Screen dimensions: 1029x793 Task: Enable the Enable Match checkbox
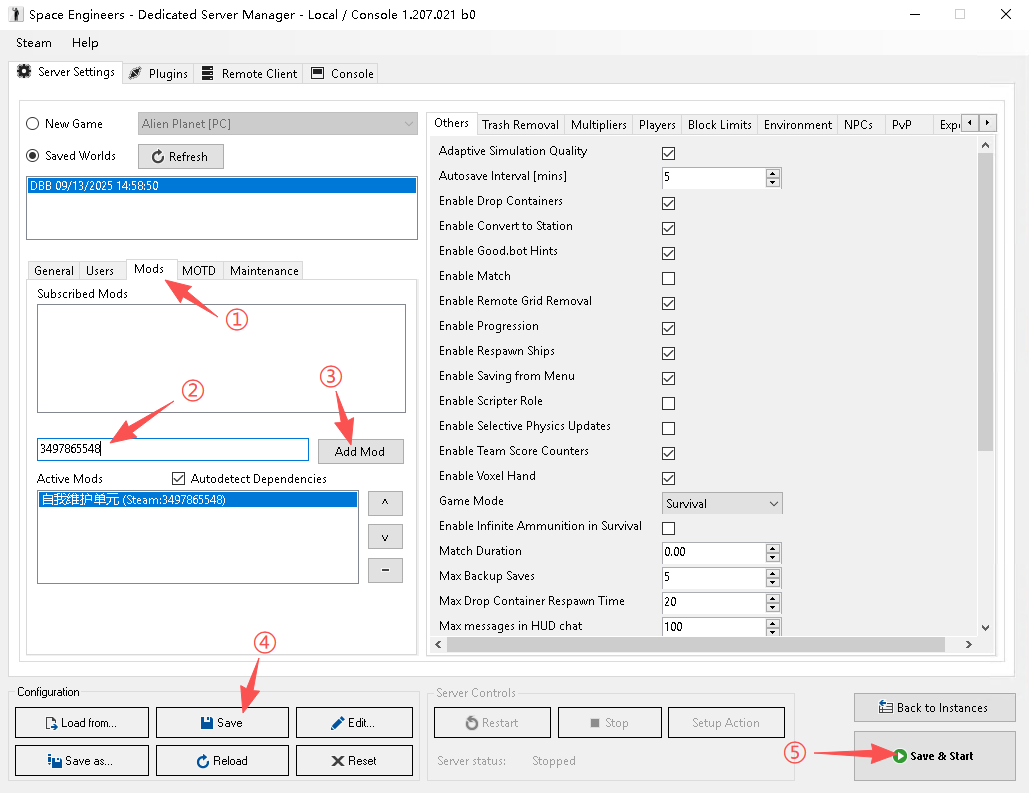click(x=668, y=278)
